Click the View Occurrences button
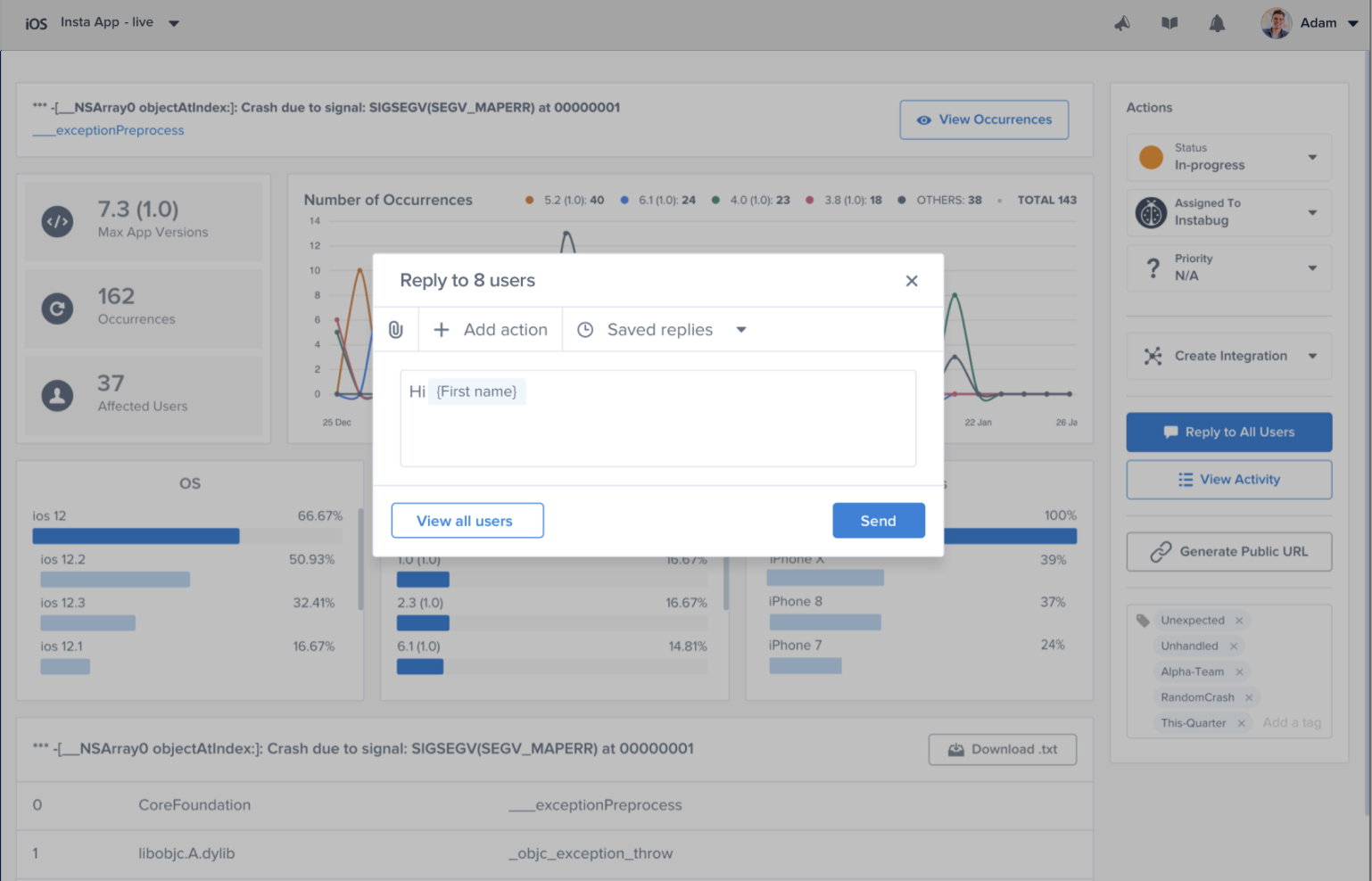1372x881 pixels. pyautogui.click(x=984, y=119)
